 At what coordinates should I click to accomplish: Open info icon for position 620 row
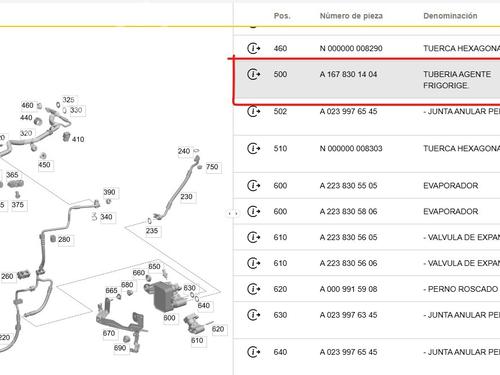pyautogui.click(x=254, y=289)
